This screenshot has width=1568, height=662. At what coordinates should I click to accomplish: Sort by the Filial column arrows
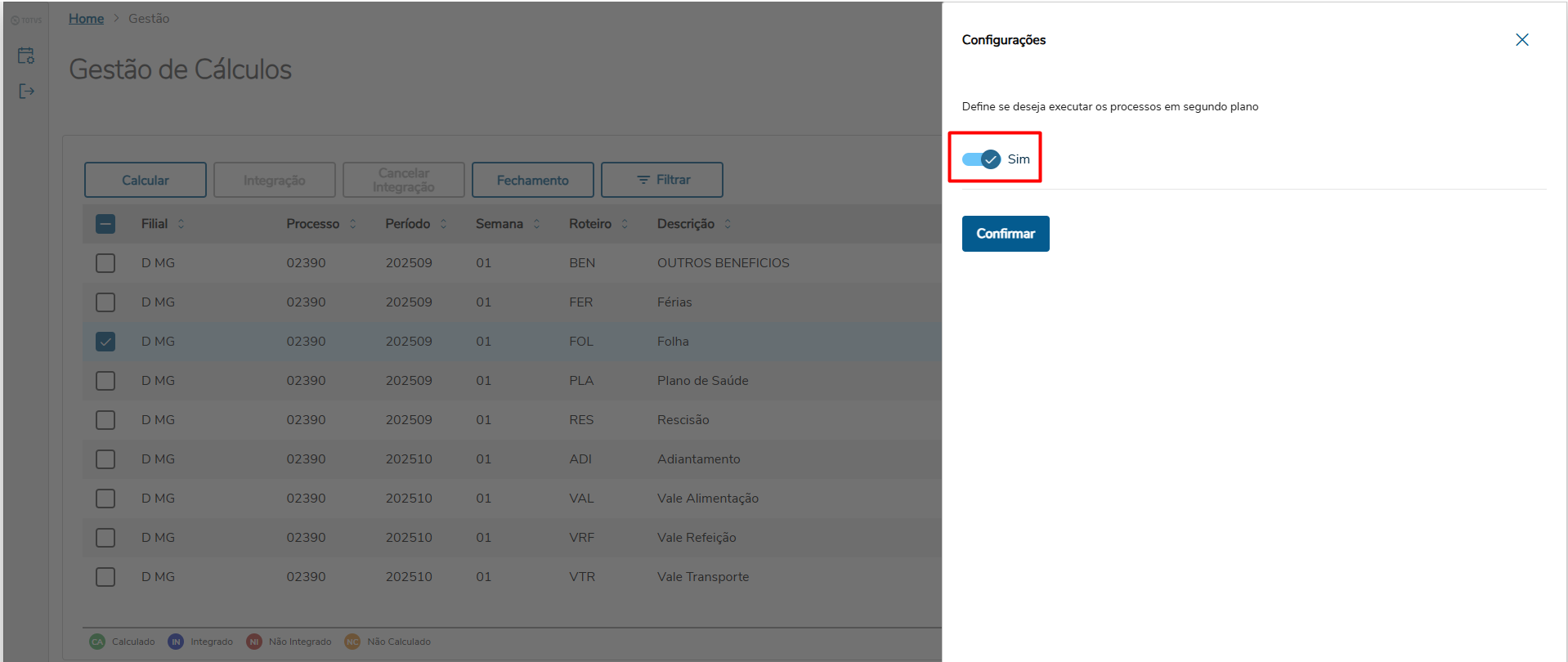click(181, 224)
